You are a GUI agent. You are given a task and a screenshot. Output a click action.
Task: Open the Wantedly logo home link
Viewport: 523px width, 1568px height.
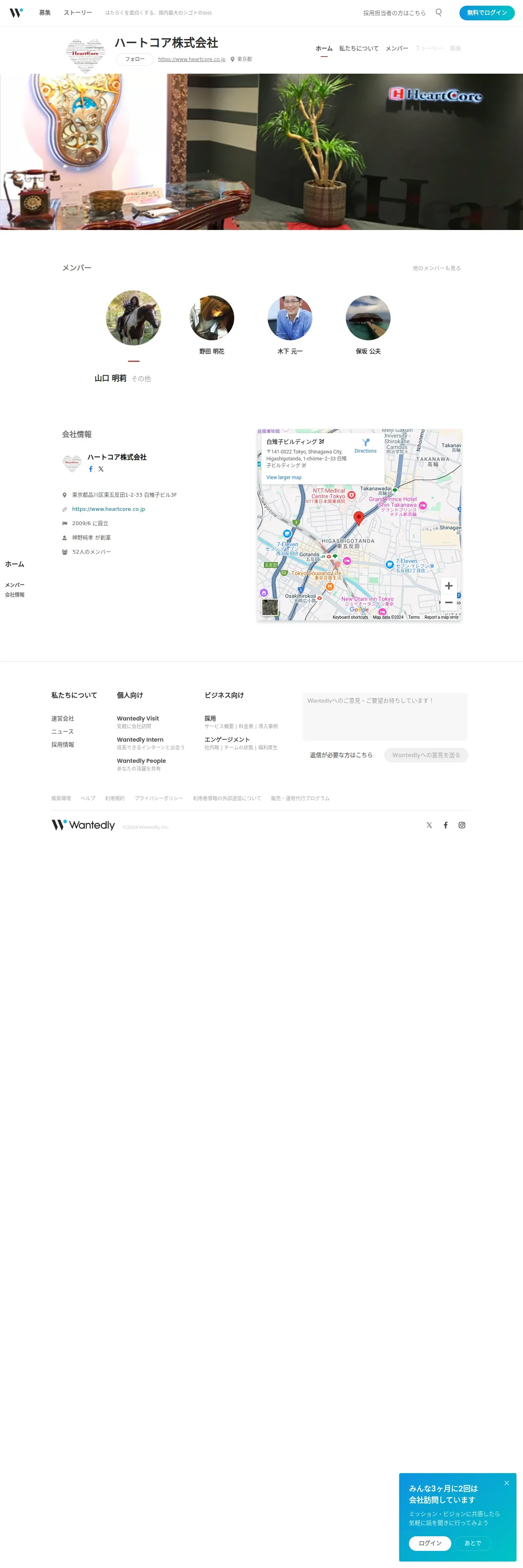click(x=16, y=13)
